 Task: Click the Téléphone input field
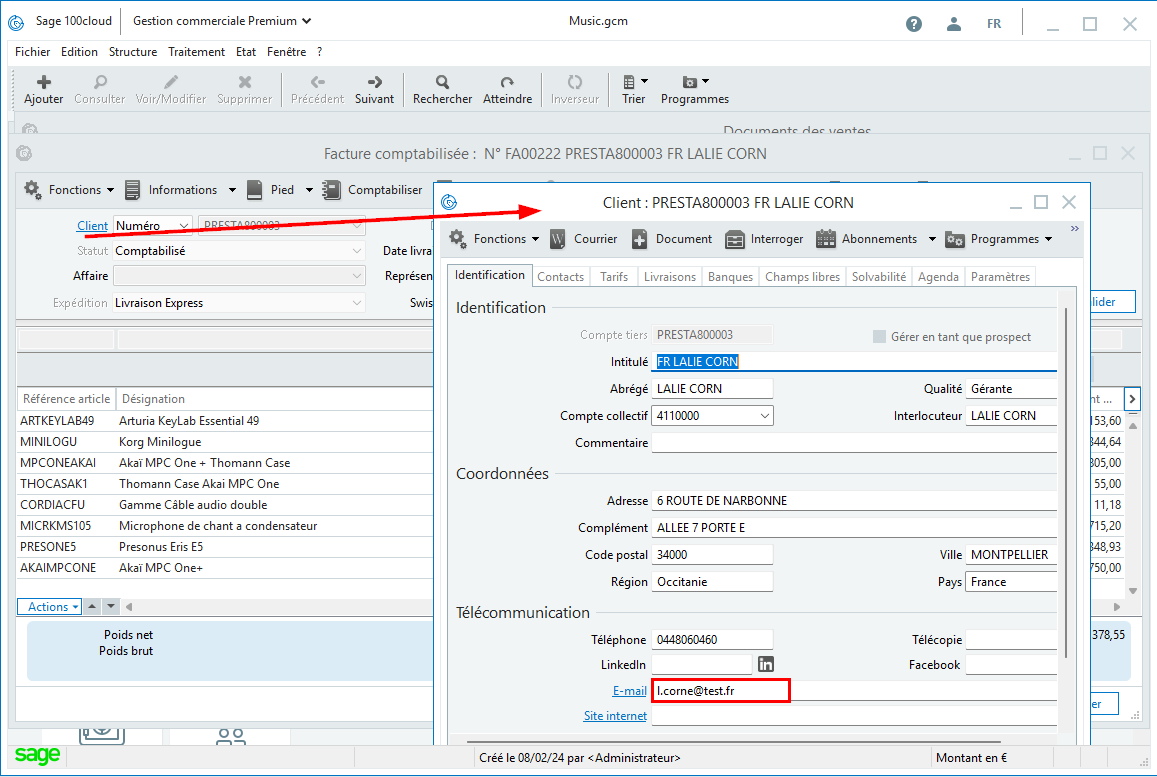pos(712,639)
